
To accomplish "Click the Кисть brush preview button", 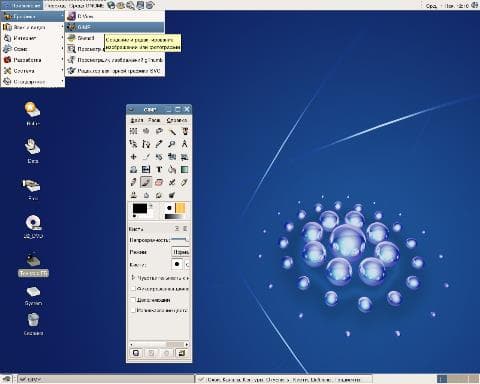I will (x=177, y=265).
